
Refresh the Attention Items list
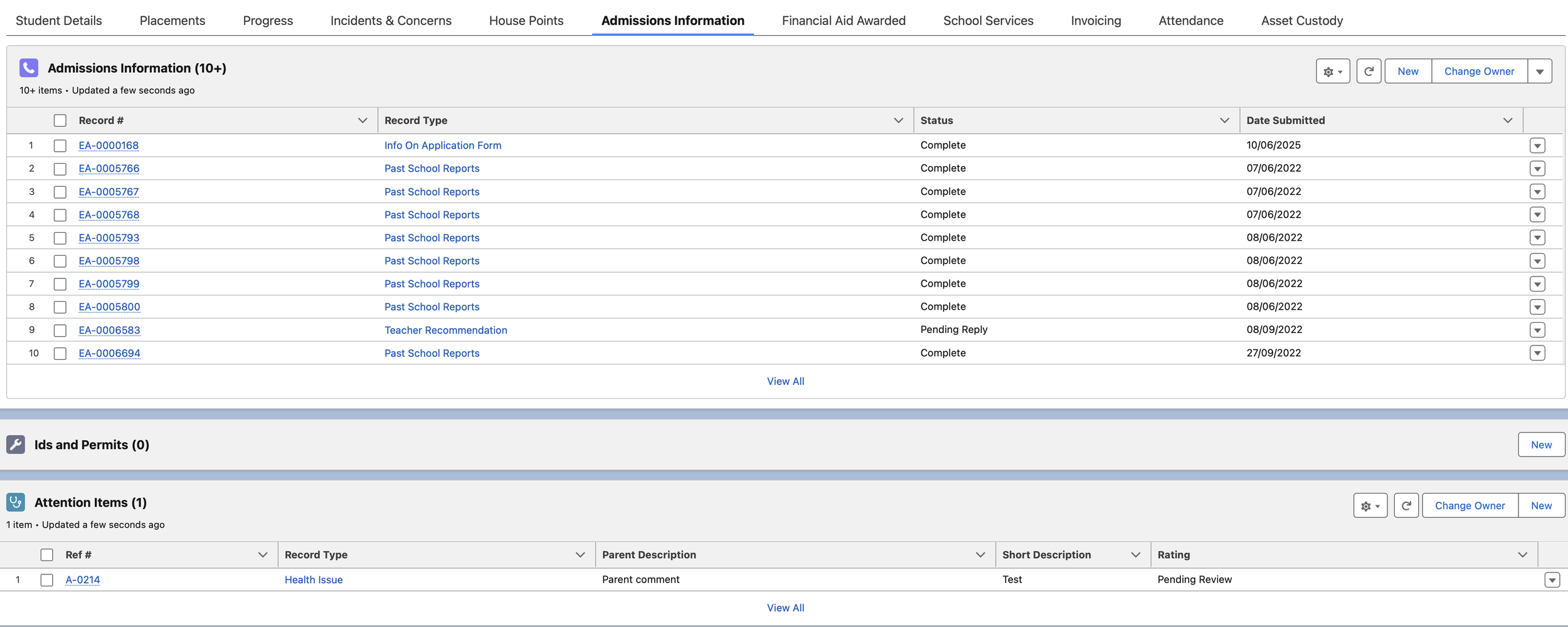pyautogui.click(x=1406, y=506)
